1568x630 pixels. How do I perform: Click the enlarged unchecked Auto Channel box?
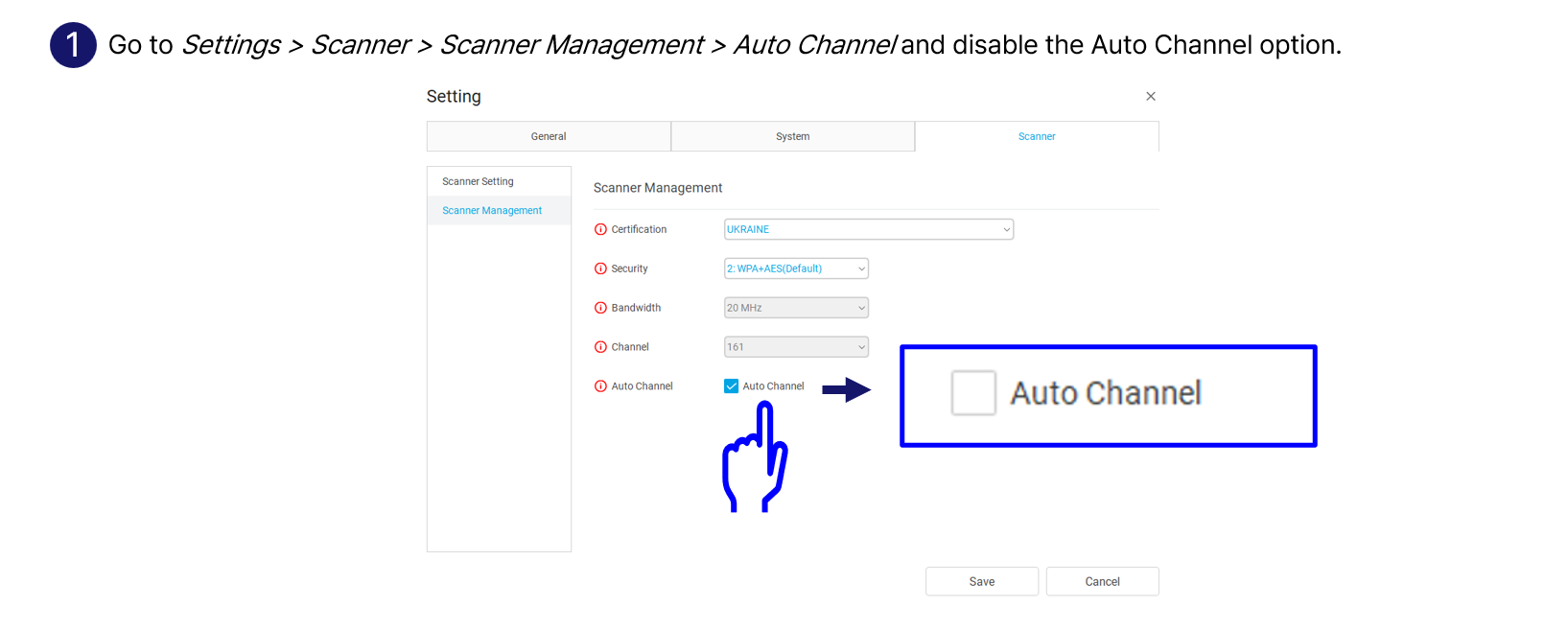[x=973, y=393]
